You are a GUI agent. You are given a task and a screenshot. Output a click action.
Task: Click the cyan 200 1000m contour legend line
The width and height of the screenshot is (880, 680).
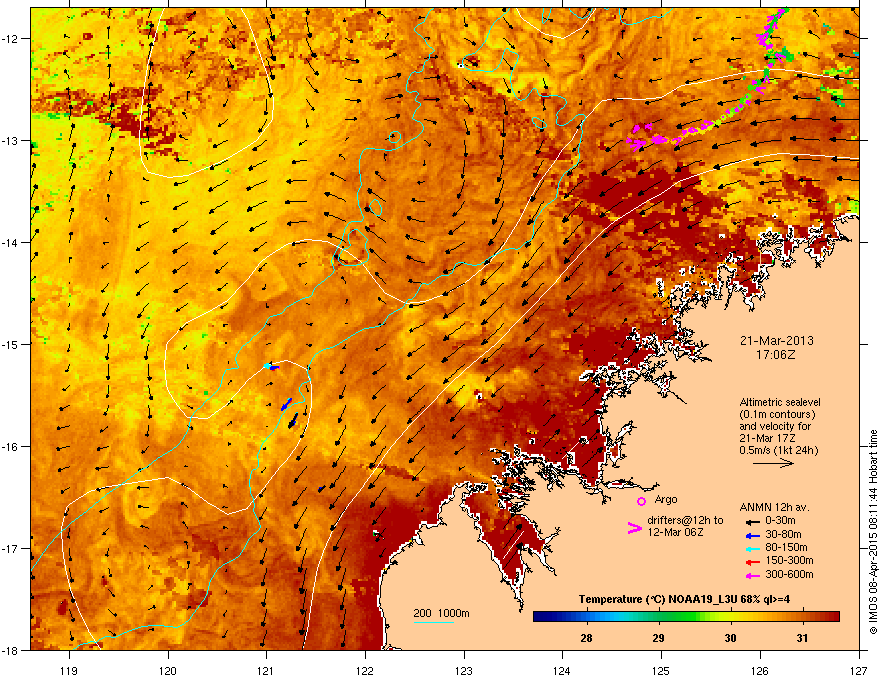point(434,622)
